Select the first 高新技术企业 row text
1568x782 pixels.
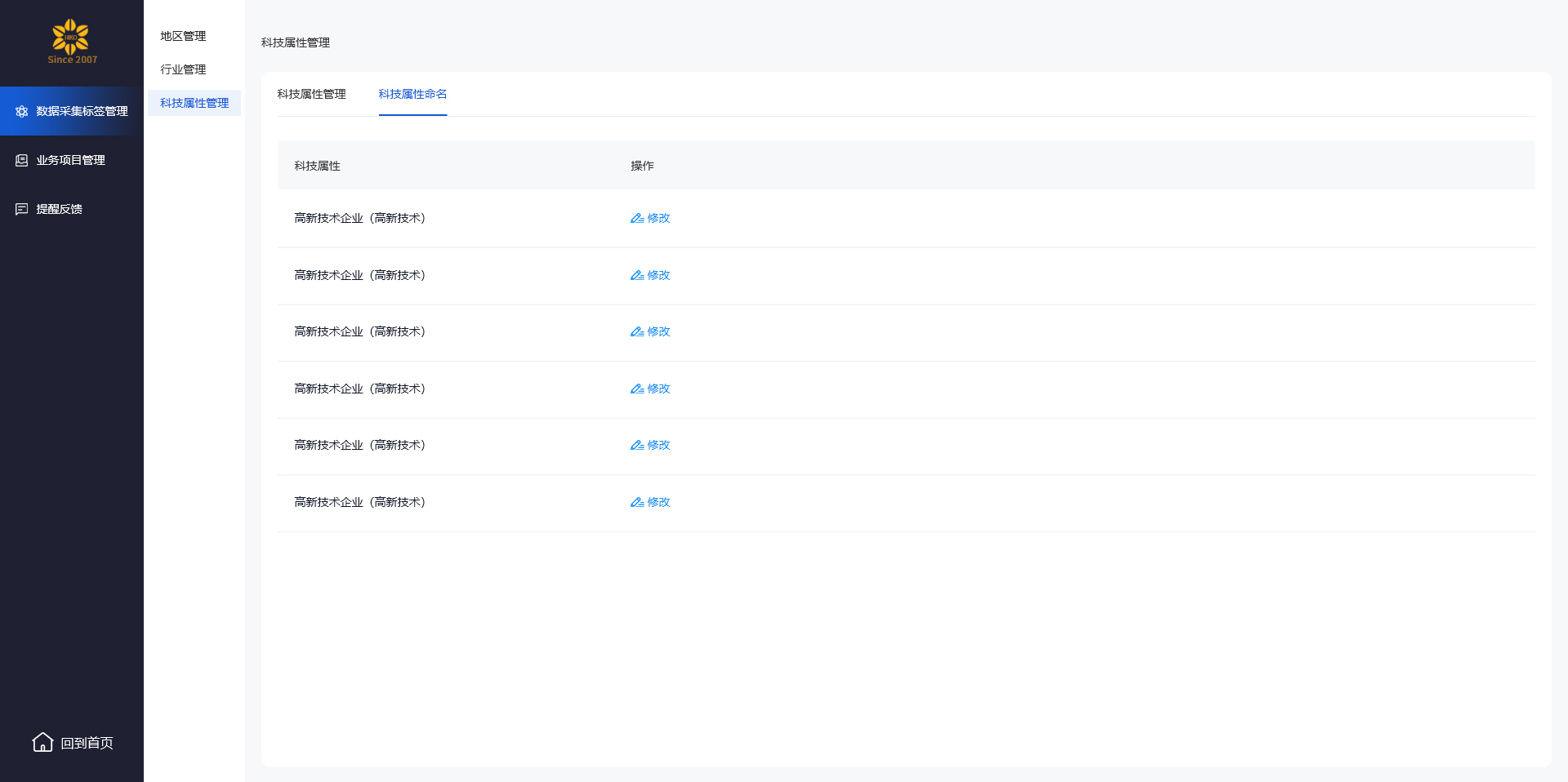(x=359, y=218)
